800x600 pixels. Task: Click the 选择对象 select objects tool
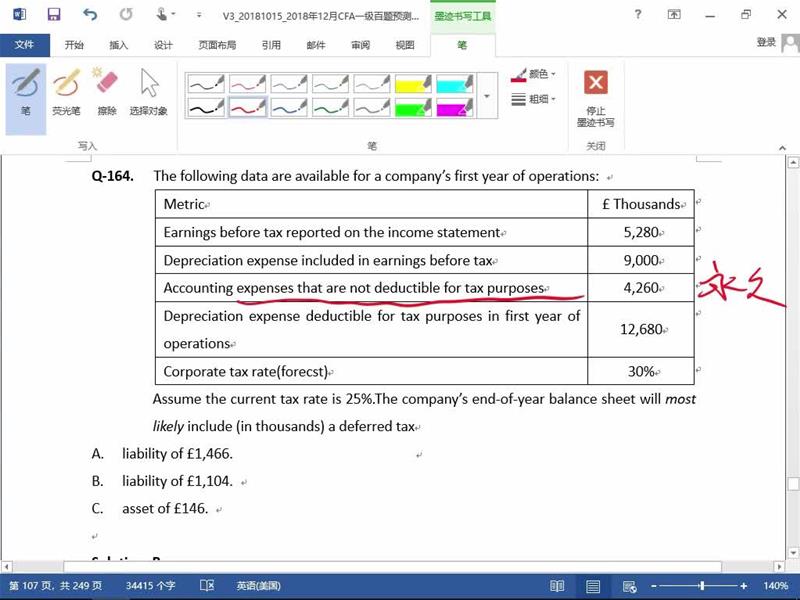(x=149, y=91)
